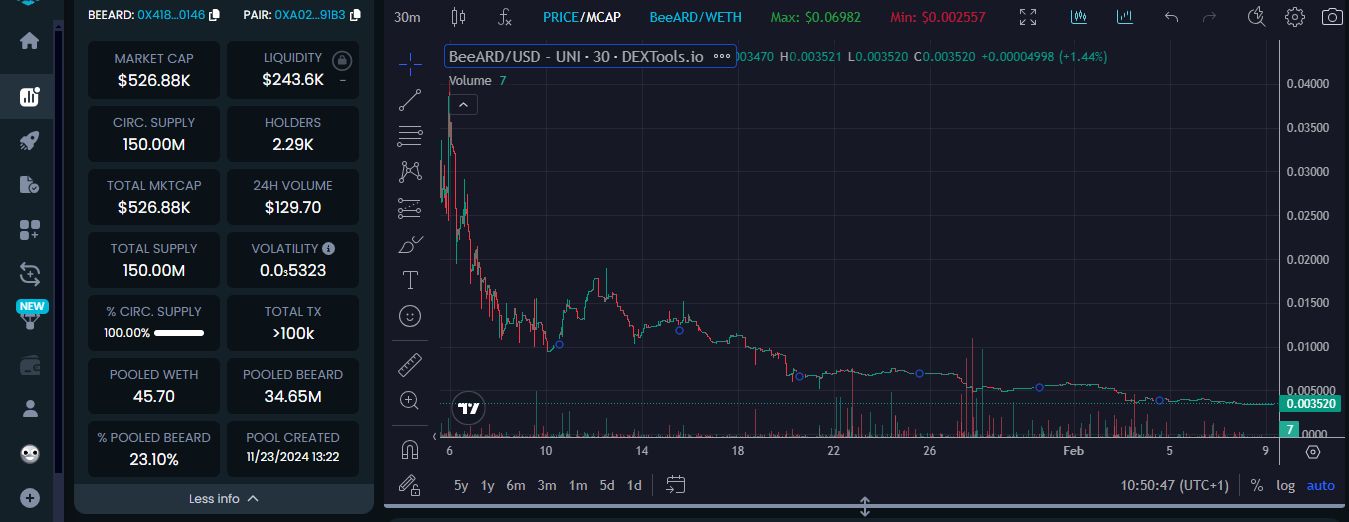Choose the ruler measure tool
The image size is (1349, 522).
click(x=410, y=364)
